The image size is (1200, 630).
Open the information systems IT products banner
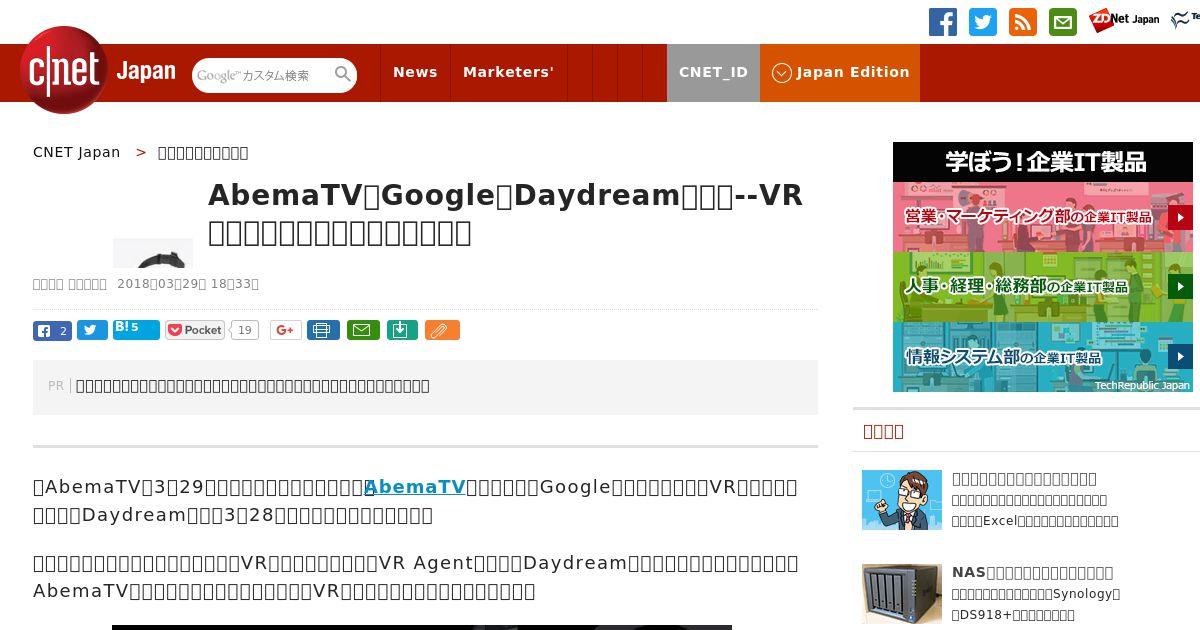[1043, 357]
